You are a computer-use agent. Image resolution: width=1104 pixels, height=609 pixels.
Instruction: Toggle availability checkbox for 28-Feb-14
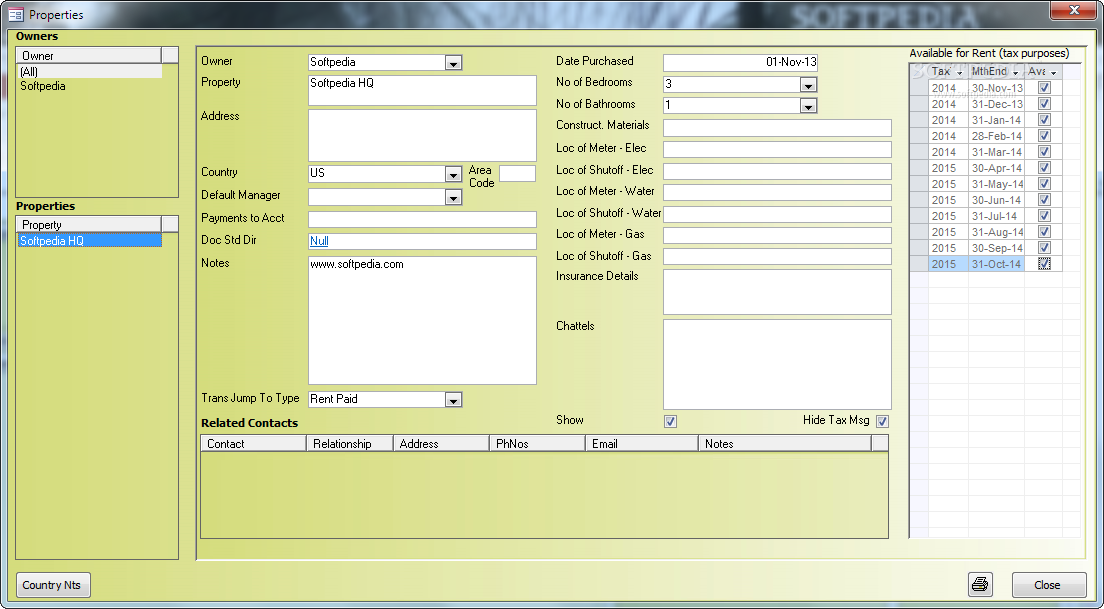[1044, 136]
